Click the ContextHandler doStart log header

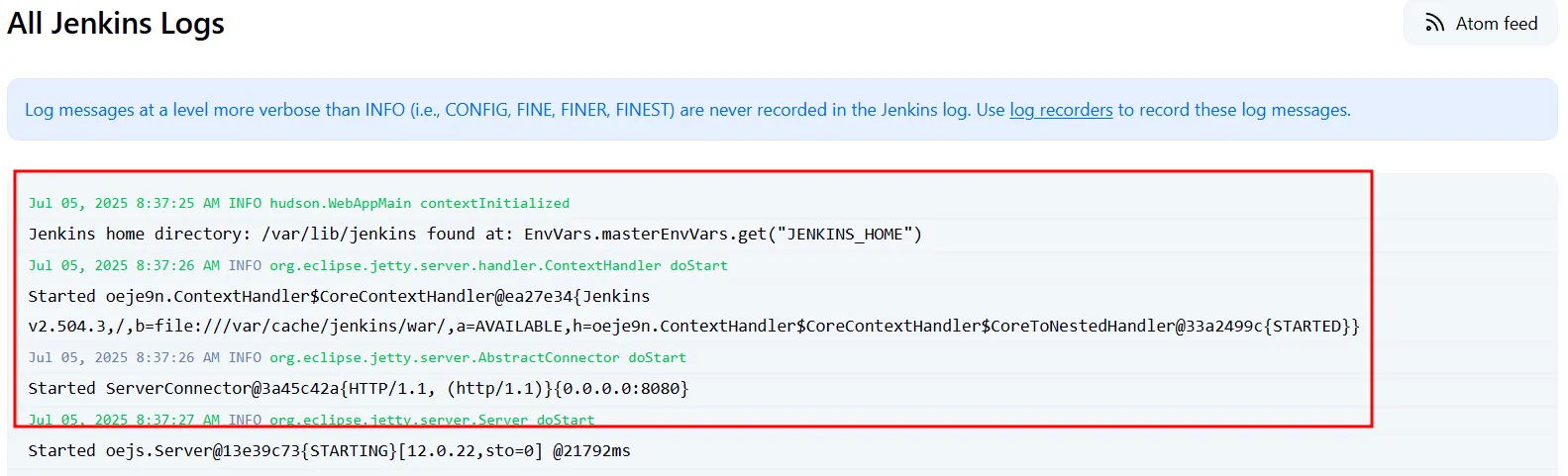point(377,265)
